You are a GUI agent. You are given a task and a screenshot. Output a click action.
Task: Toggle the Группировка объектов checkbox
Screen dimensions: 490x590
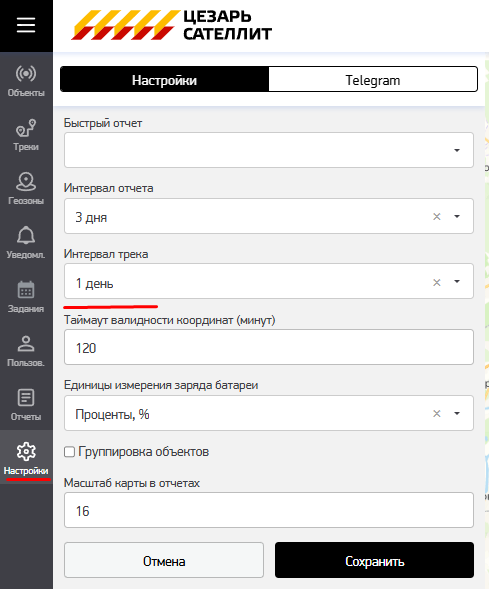pos(69,452)
